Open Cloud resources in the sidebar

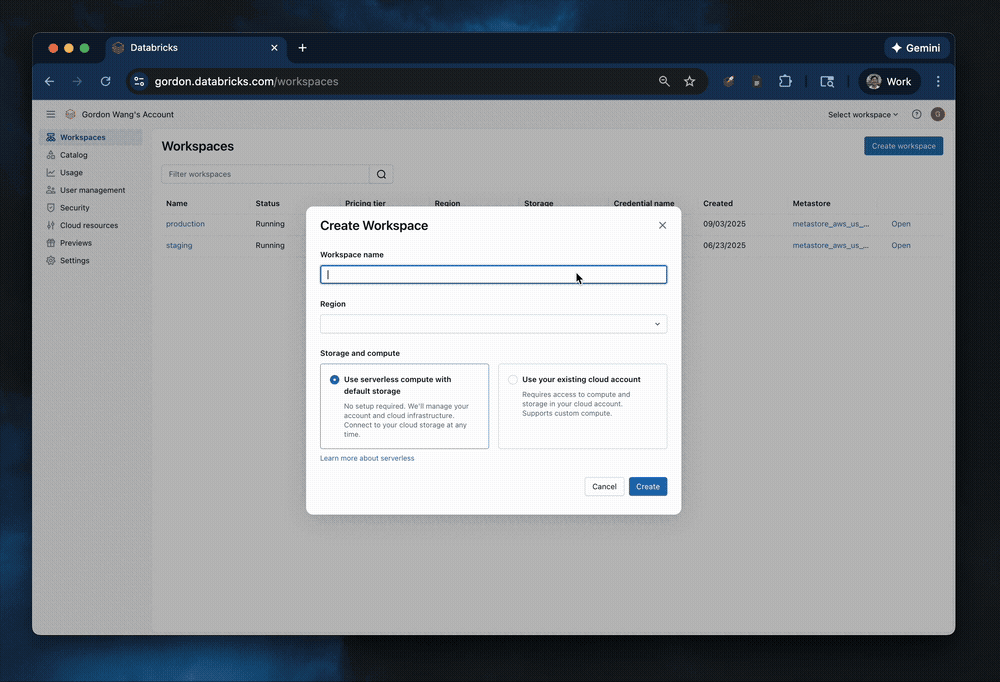point(91,225)
